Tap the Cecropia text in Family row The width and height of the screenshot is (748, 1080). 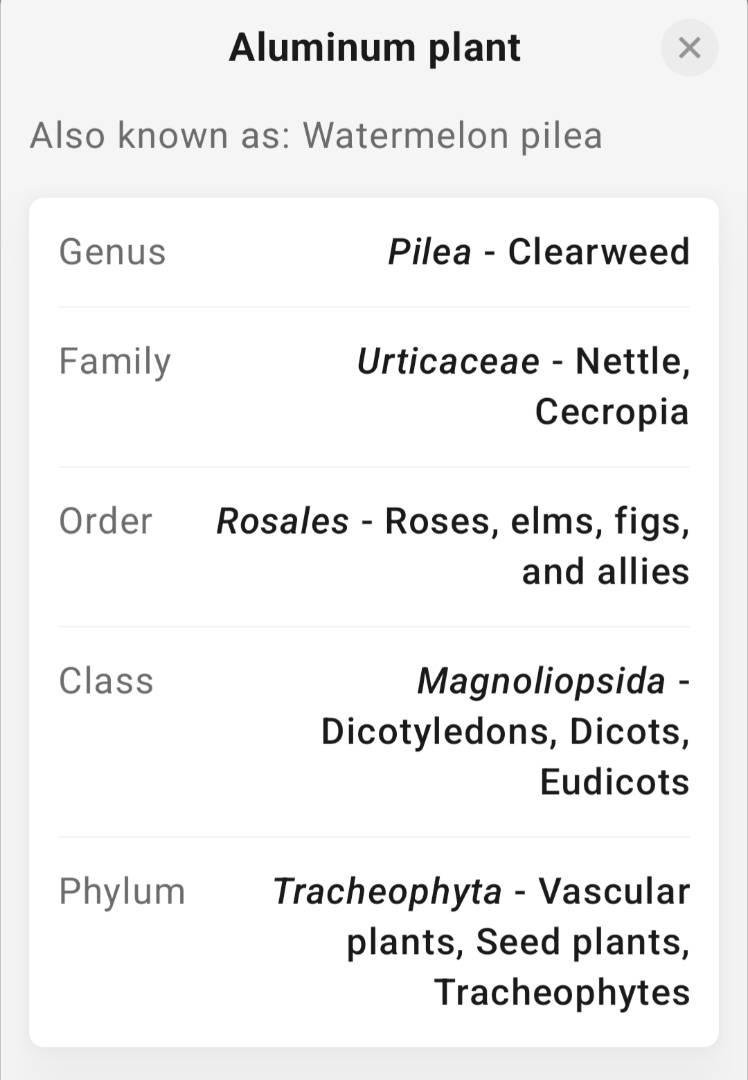coord(611,411)
